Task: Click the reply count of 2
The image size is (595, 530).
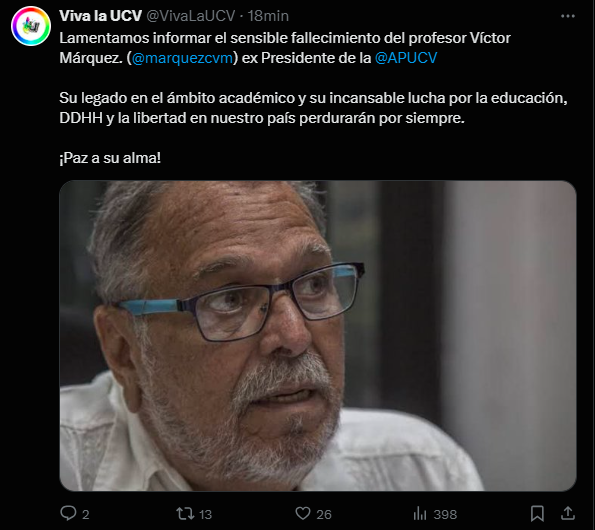Action: 86,514
